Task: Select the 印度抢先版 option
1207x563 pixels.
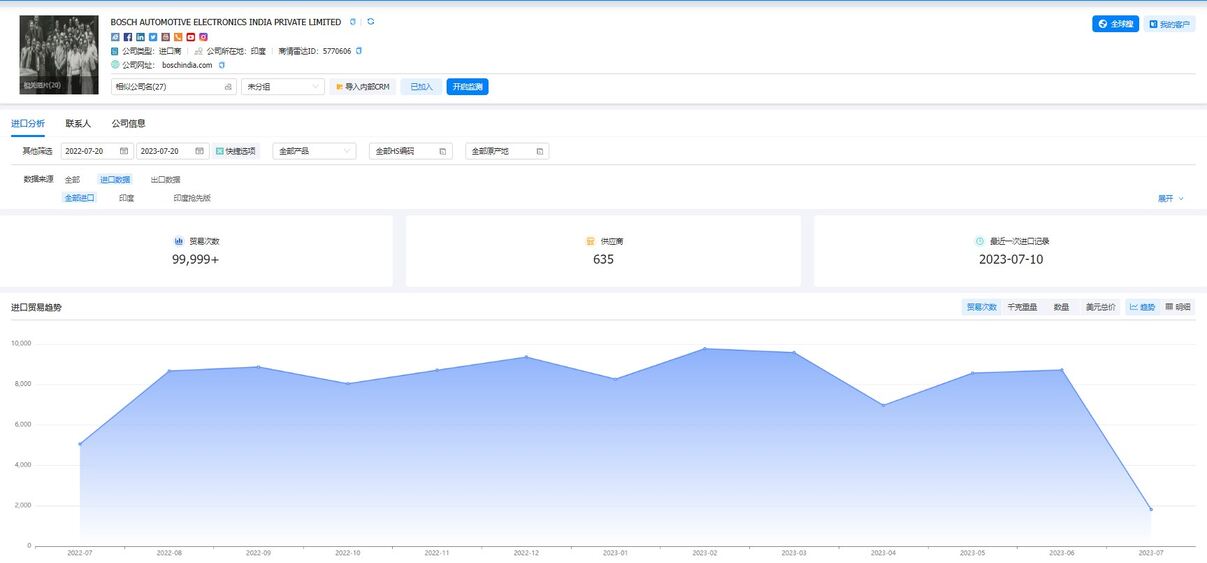Action: pyautogui.click(x=192, y=198)
